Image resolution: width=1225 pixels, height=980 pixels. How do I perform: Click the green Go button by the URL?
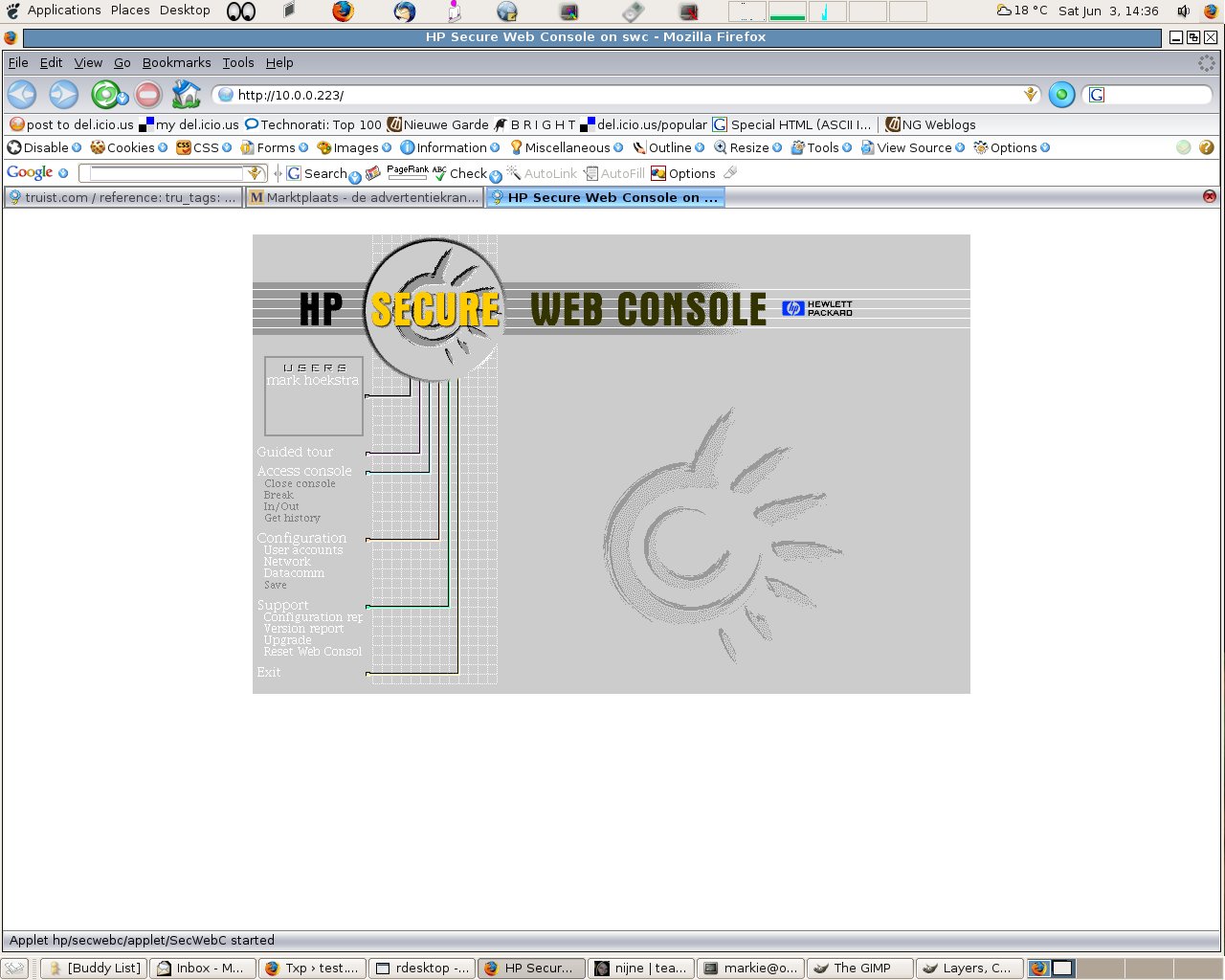pyautogui.click(x=1061, y=95)
